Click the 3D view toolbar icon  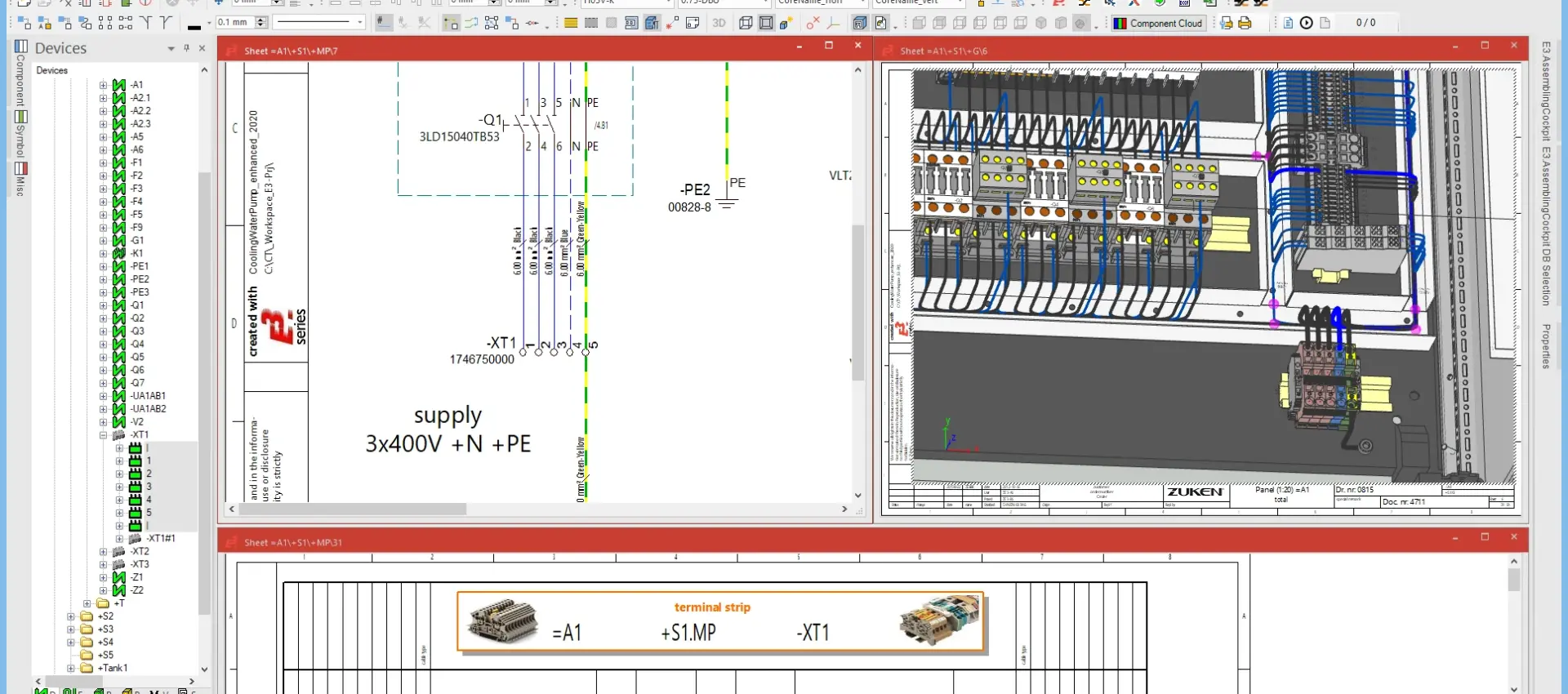coord(719,23)
